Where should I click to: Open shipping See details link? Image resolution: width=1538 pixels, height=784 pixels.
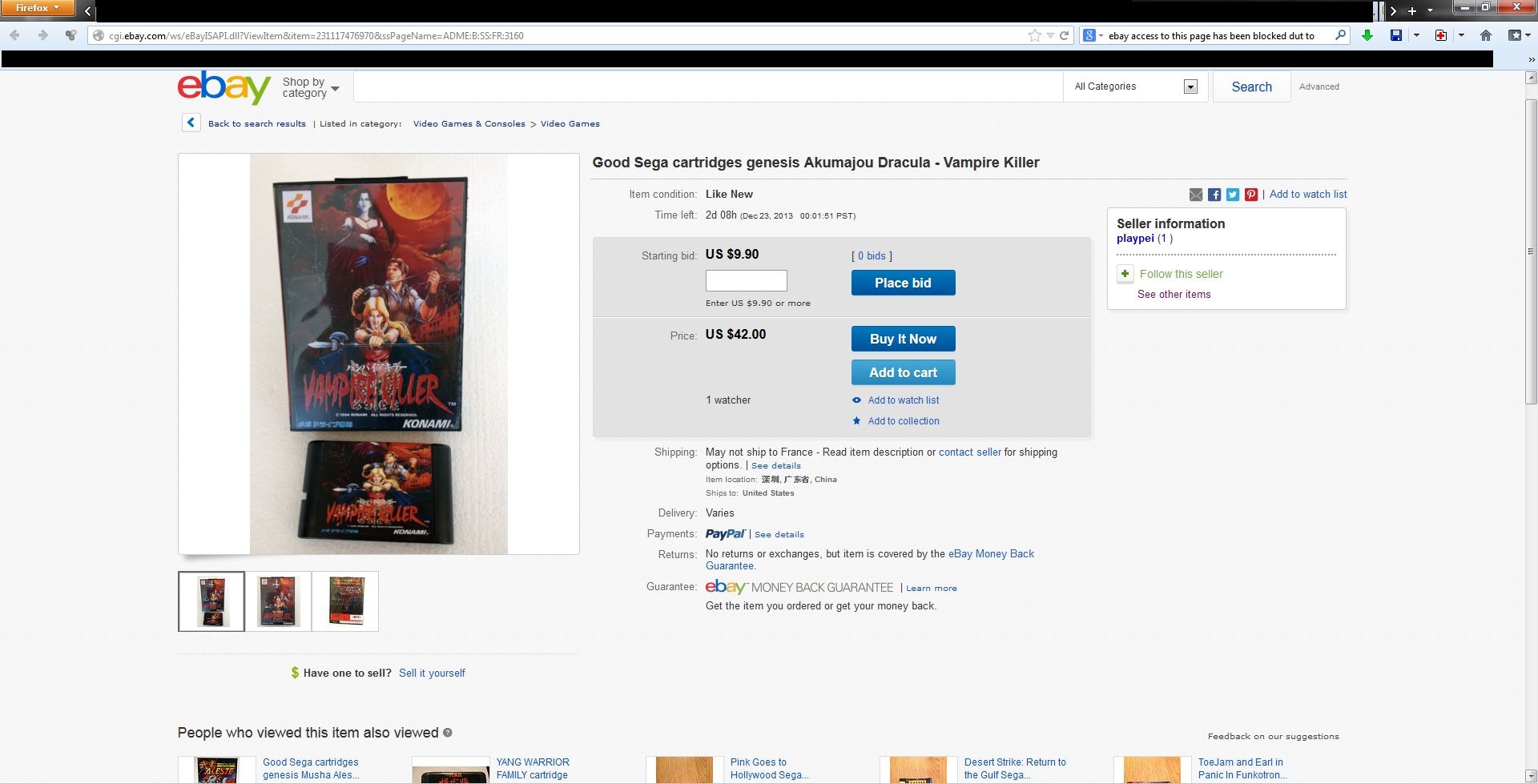776,465
